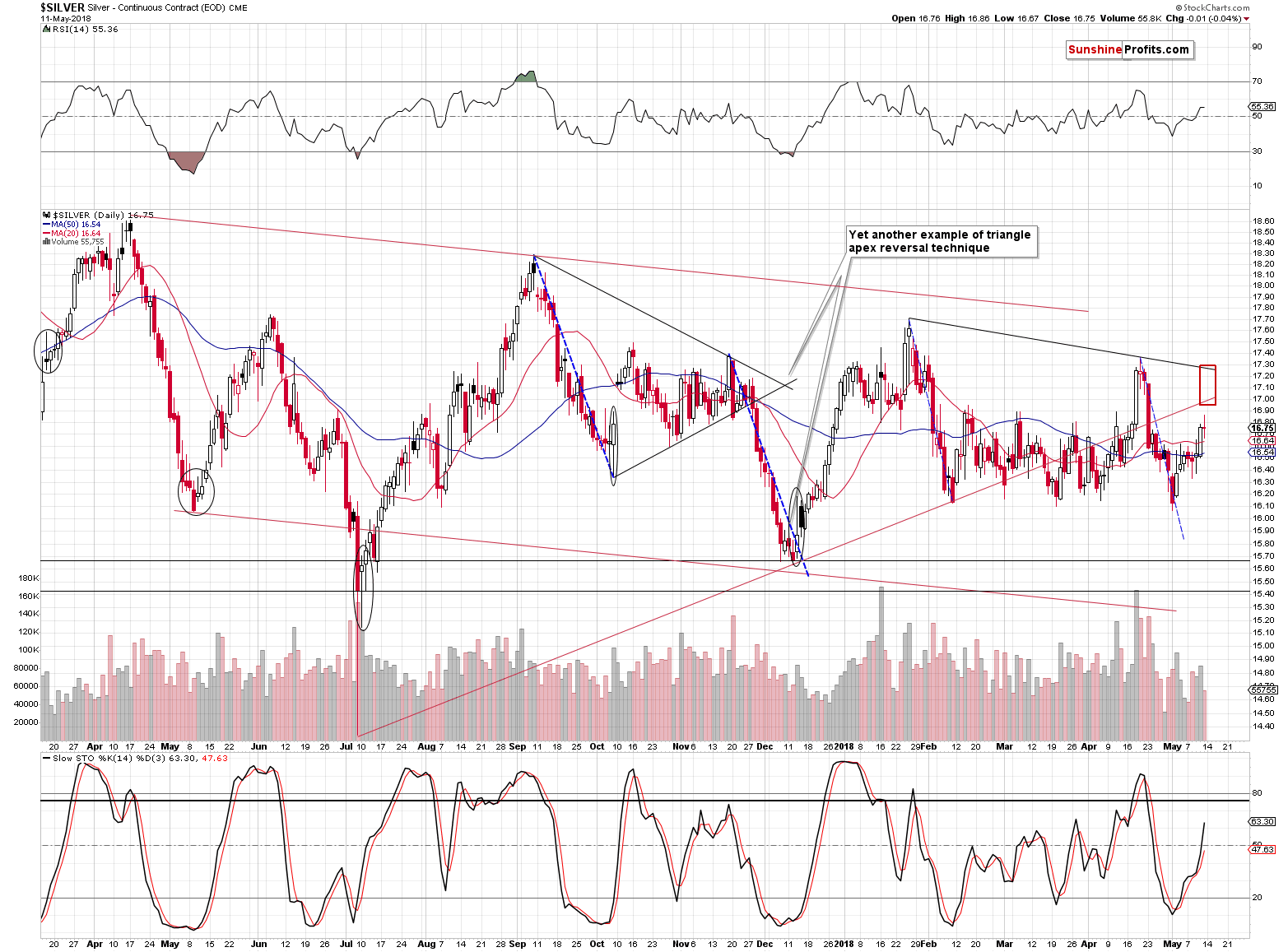Screen dimensions: 1288x952
Task: Click the RSI(14) 55.36 indicator label
Action: 80,29
